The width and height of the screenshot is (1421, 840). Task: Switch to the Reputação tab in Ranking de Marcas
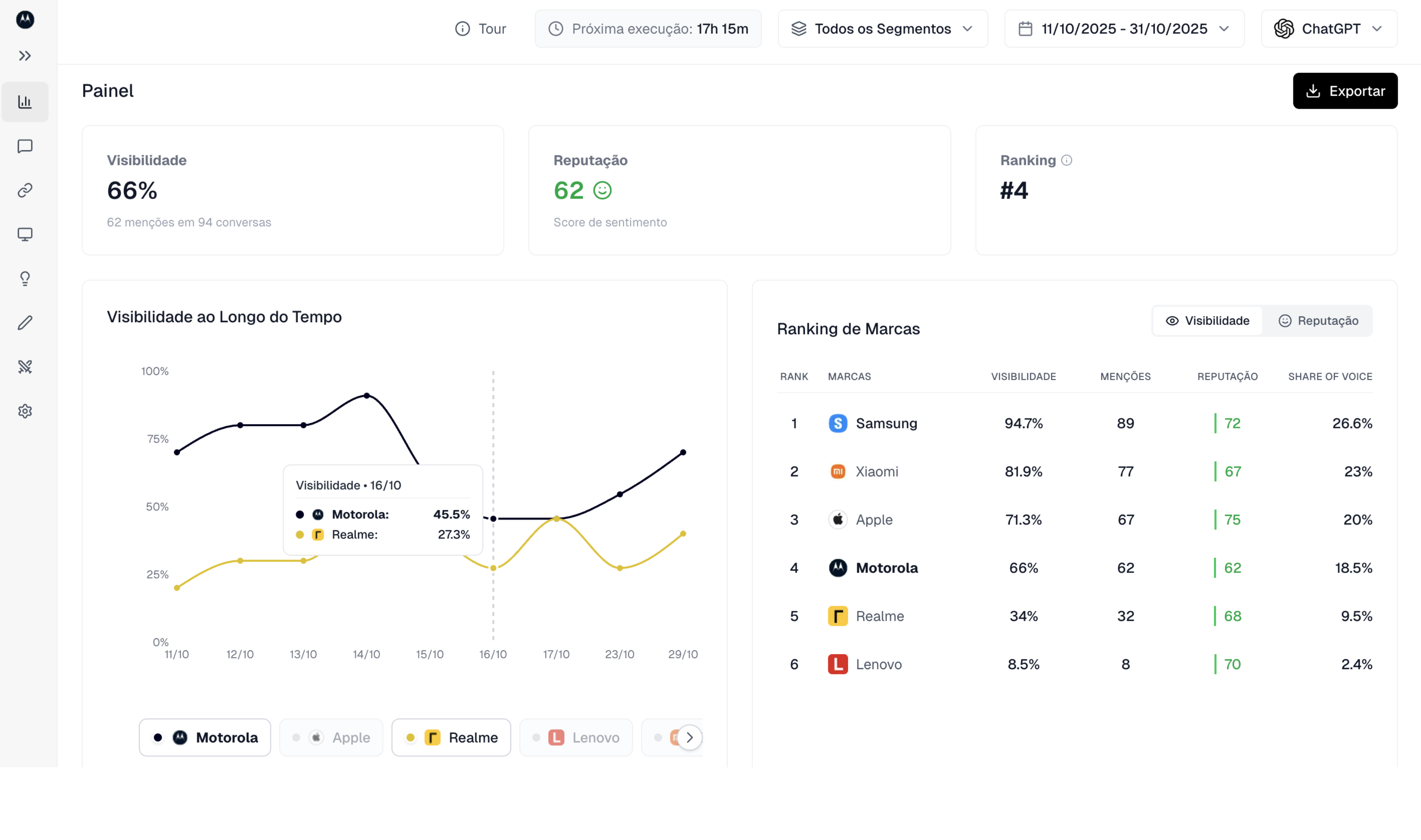1319,321
